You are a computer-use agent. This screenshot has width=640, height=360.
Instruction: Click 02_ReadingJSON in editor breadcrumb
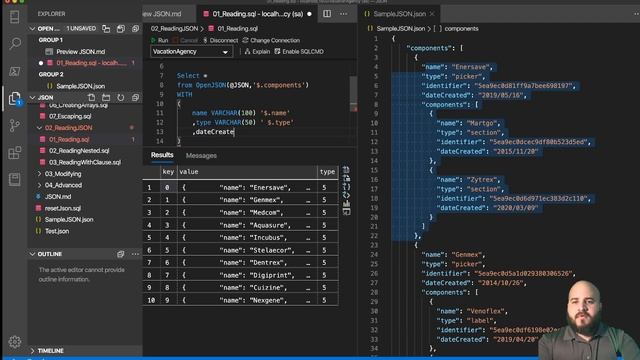[x=174, y=29]
